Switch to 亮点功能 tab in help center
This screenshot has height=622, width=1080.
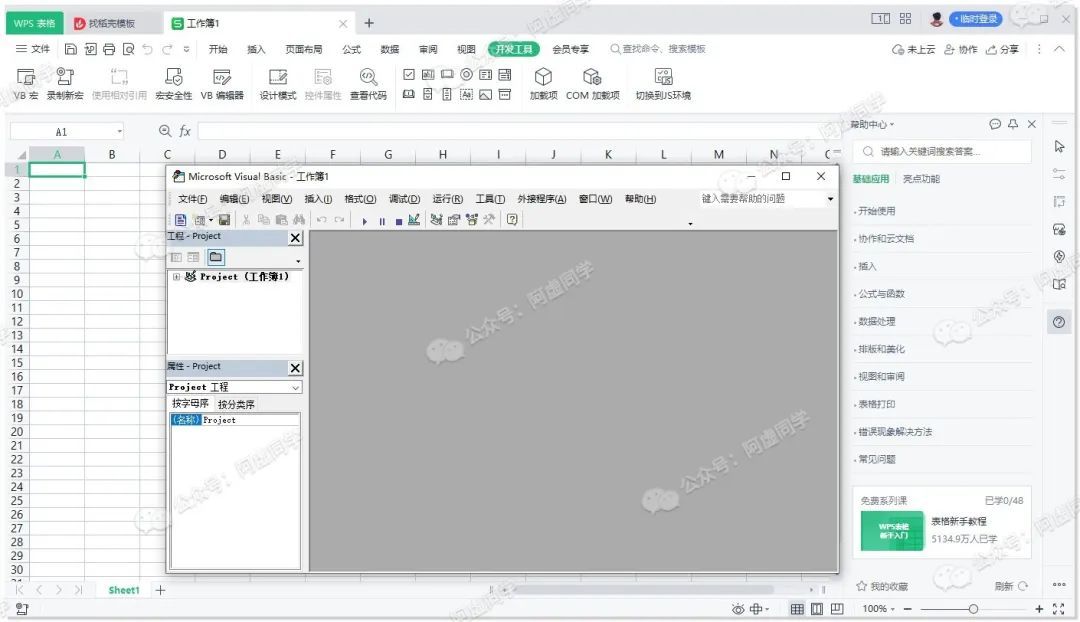tap(921, 179)
